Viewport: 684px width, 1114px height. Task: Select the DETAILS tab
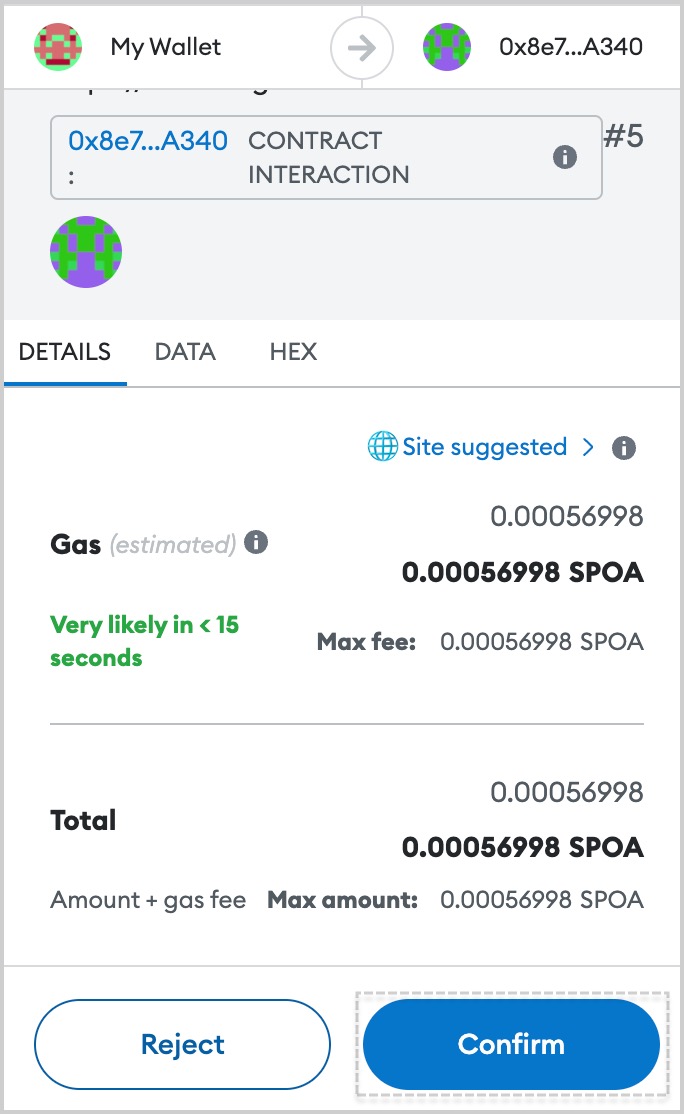coord(65,352)
